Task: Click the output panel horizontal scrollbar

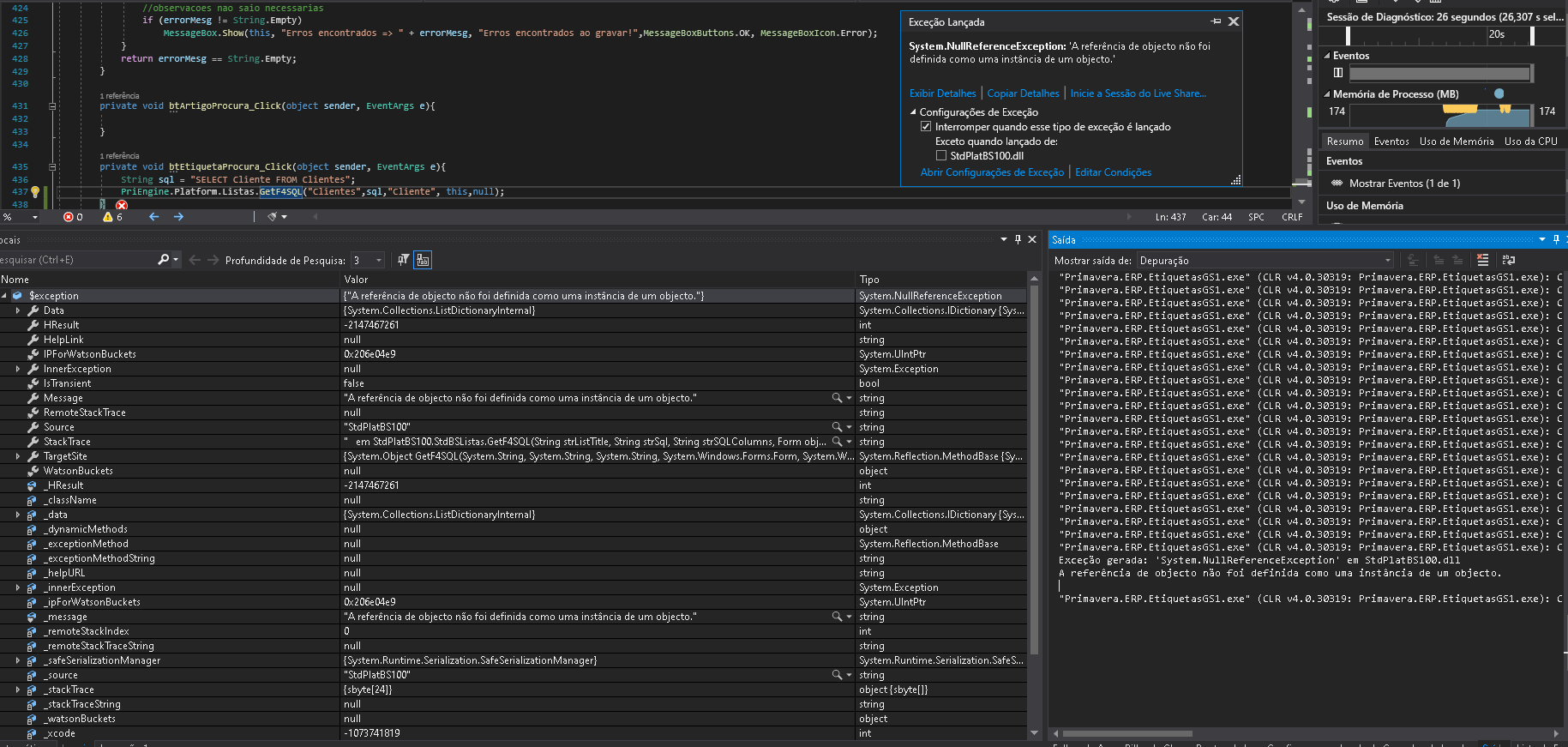Action: click(1126, 733)
